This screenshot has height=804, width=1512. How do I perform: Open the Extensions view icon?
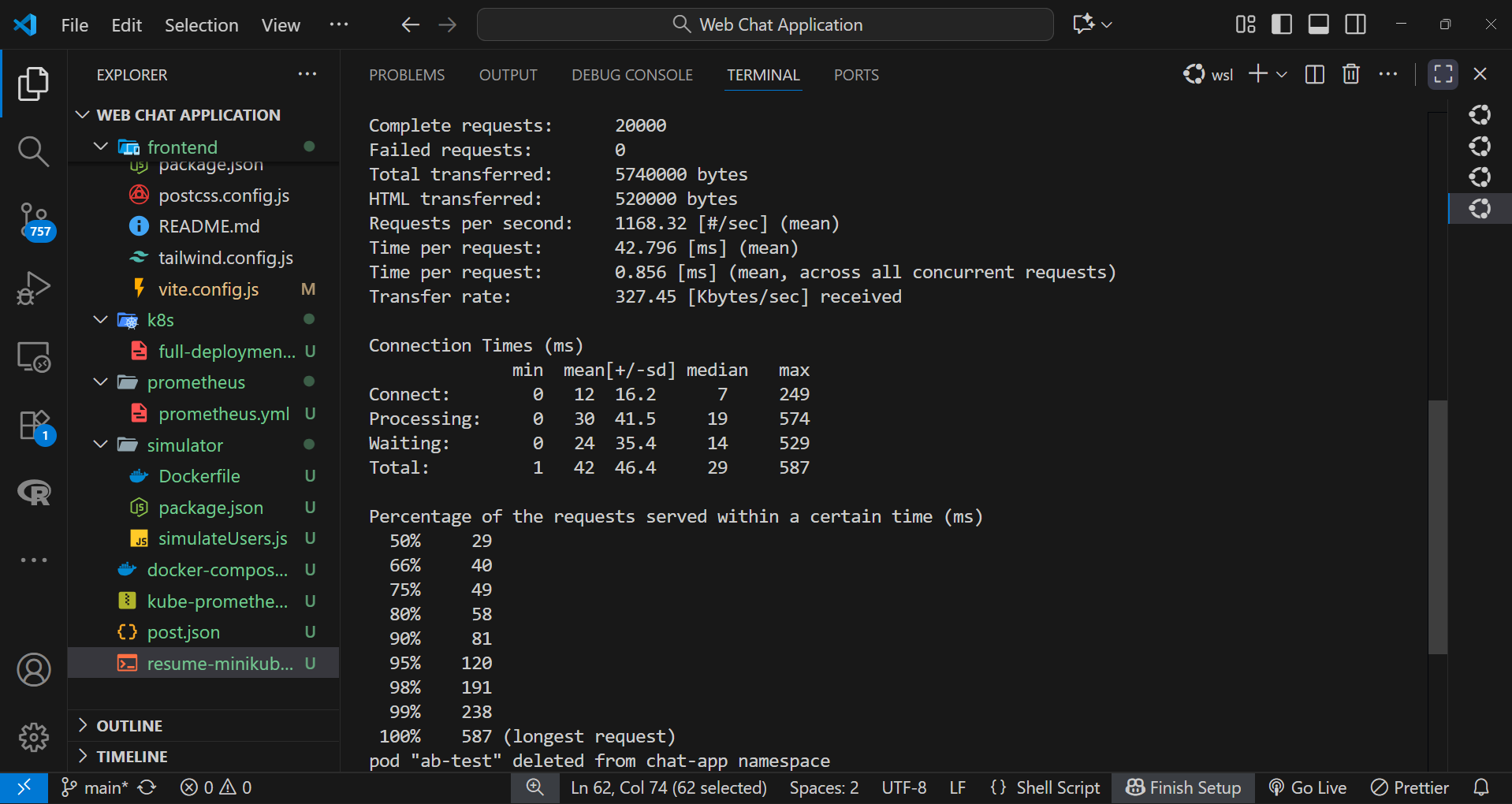35,426
